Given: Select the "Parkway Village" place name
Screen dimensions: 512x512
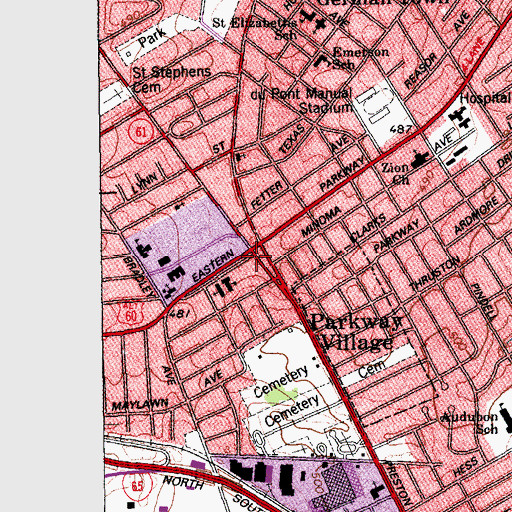Looking at the screenshot, I should click(x=356, y=332).
